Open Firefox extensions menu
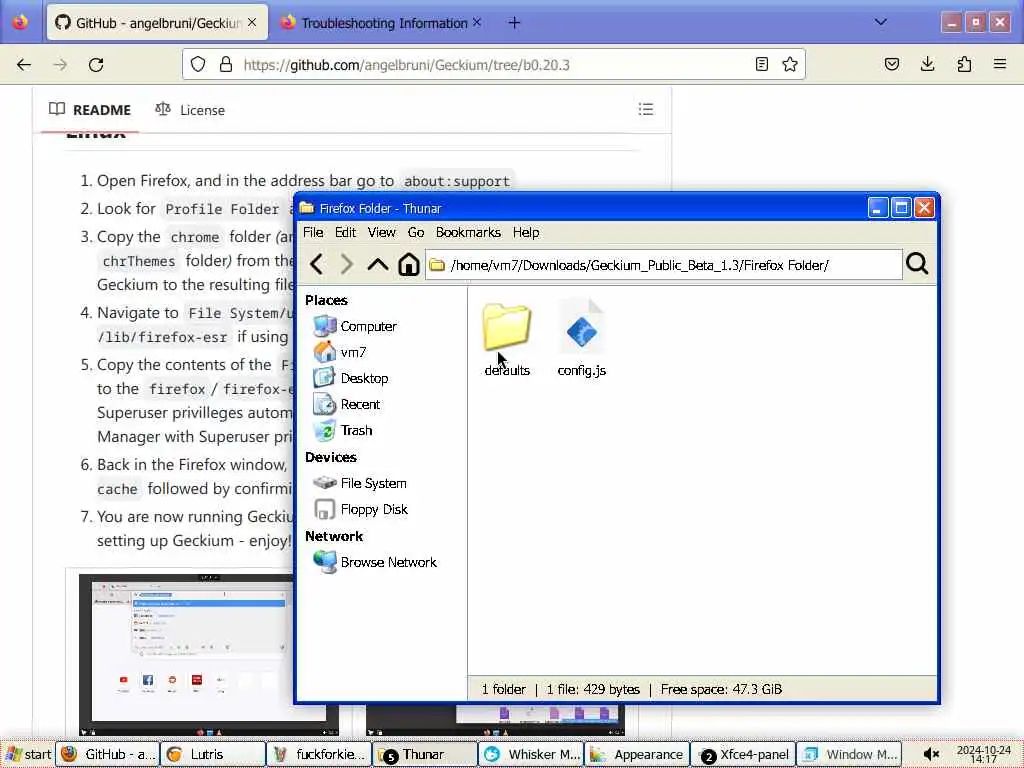 coord(964,64)
